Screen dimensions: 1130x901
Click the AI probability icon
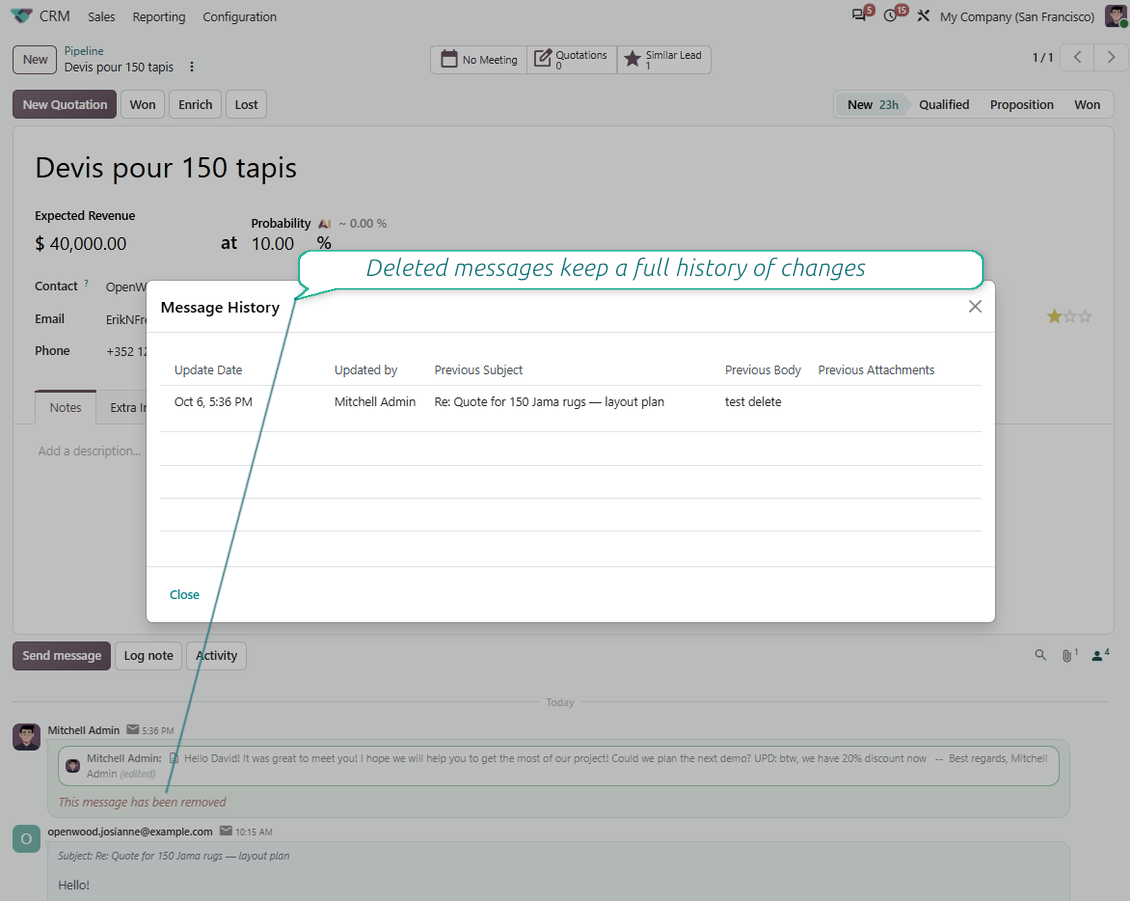324,224
